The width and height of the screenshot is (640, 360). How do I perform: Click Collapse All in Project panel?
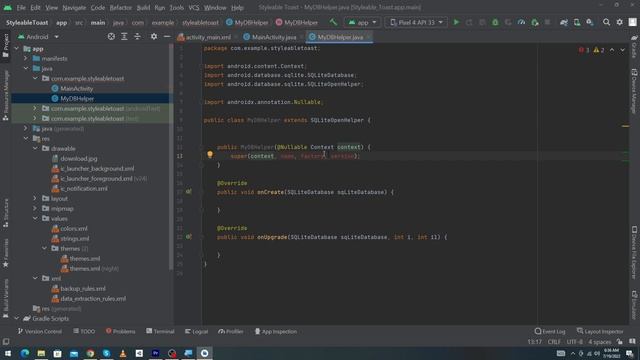[x=137, y=37]
